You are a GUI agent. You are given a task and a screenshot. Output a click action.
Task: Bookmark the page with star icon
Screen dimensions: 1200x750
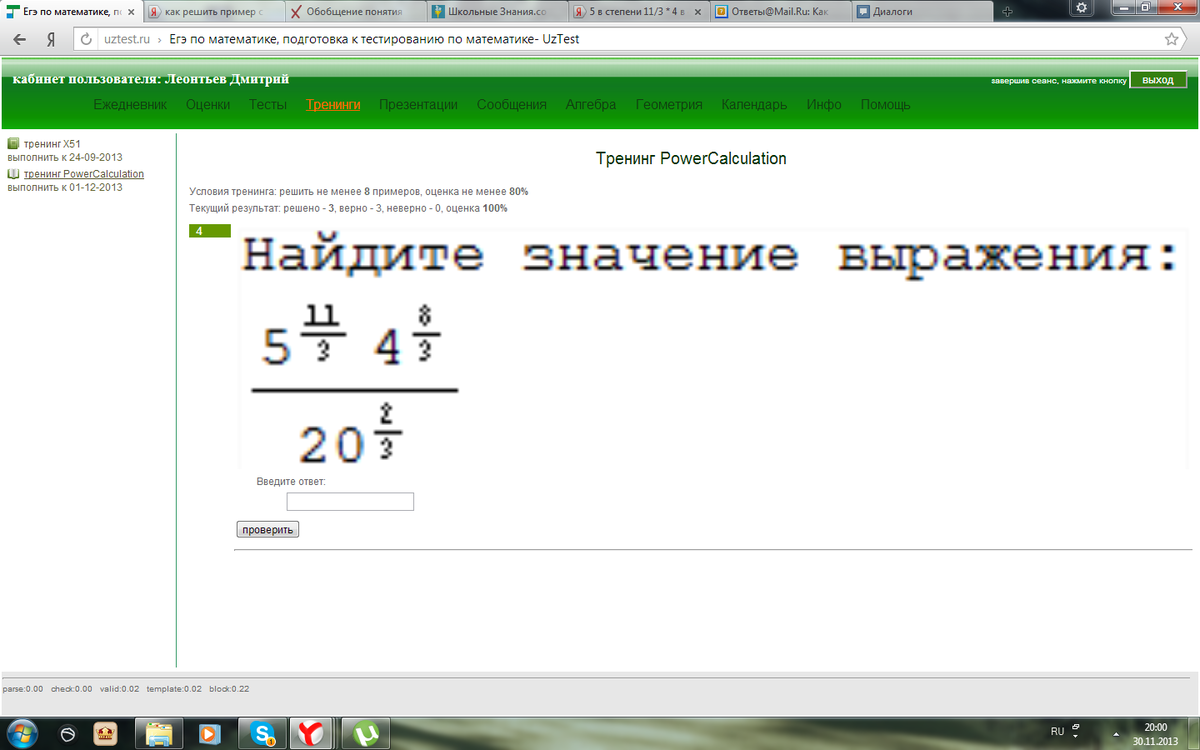click(1171, 40)
